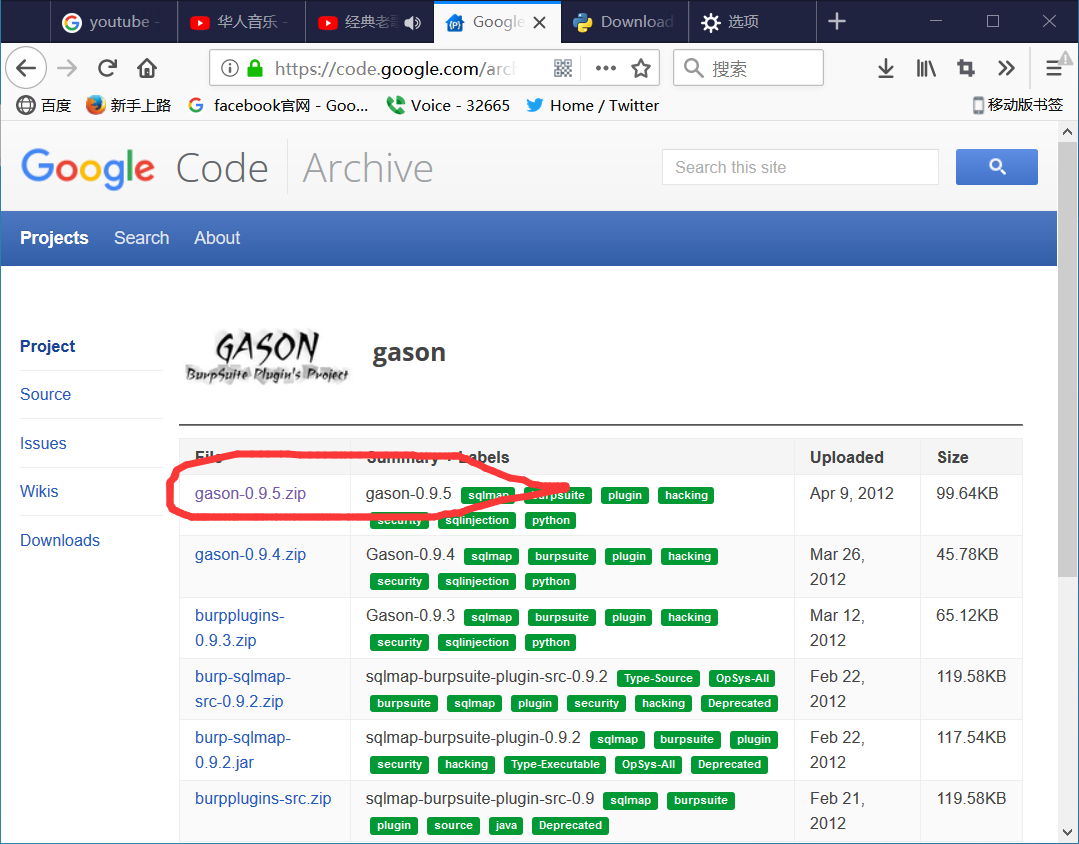The width and height of the screenshot is (1079, 844).
Task: Click the forward navigation arrow
Action: click(x=67, y=68)
